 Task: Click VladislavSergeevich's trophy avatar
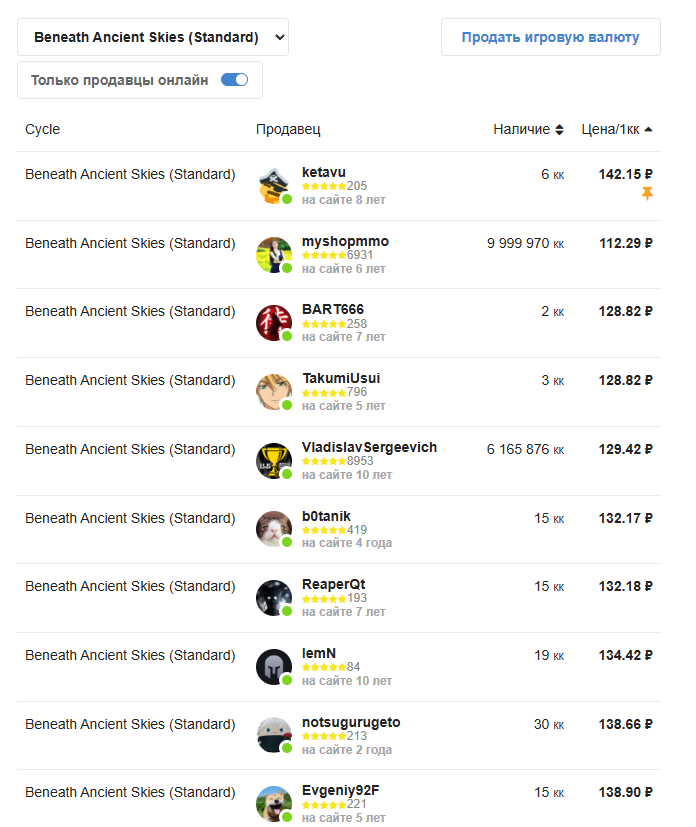[274, 461]
